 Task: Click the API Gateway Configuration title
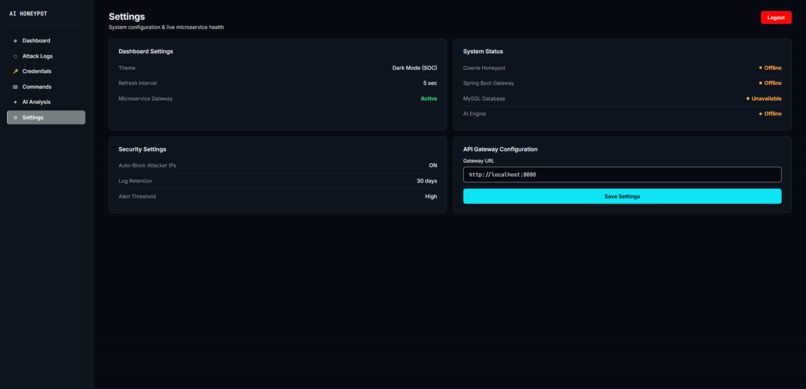click(500, 149)
